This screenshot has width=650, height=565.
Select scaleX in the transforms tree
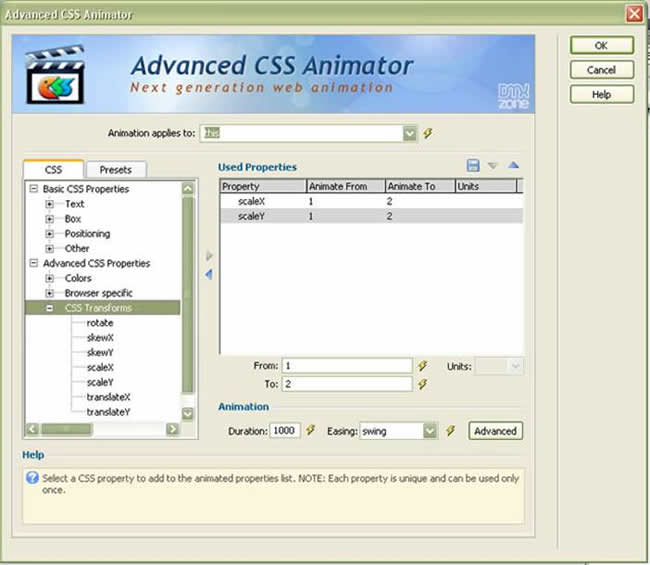point(100,367)
